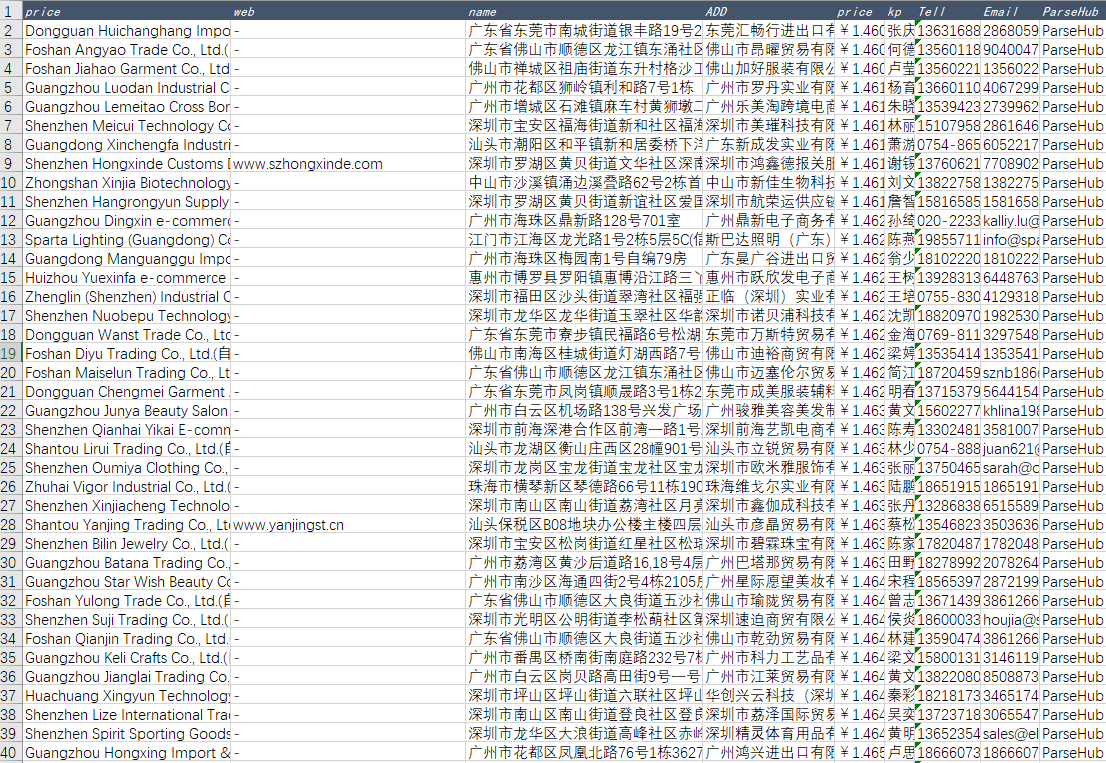Click Guangzhou Dingxin e-commerce cell
The height and width of the screenshot is (763, 1106).
click(x=127, y=221)
